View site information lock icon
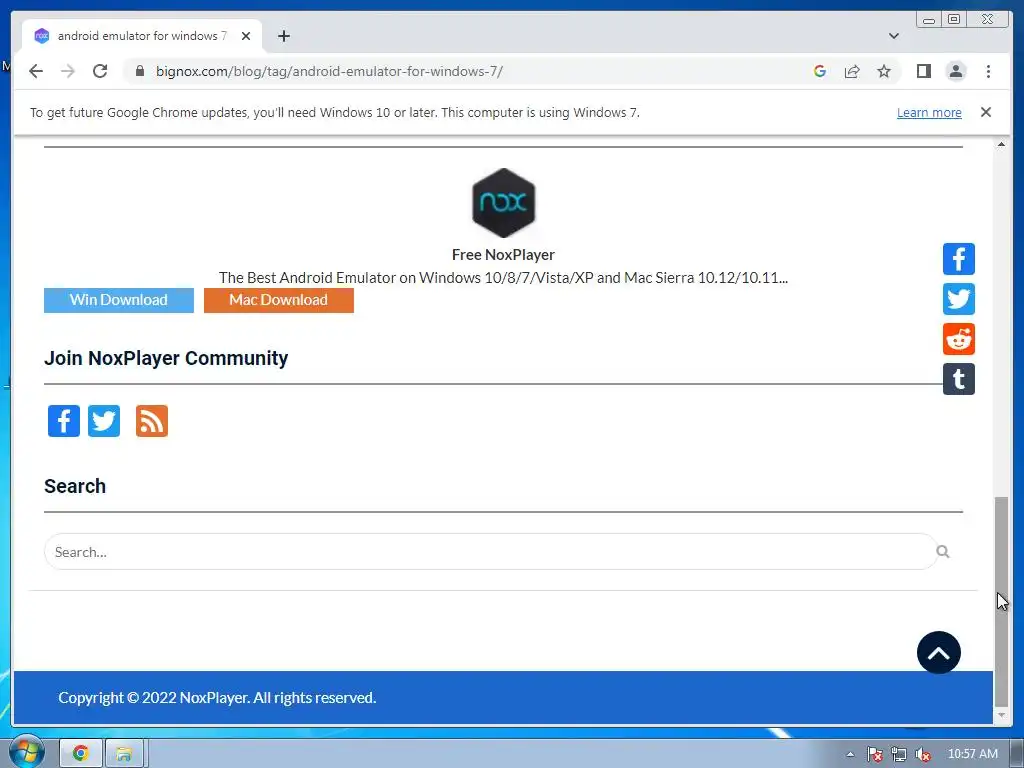This screenshot has width=1024, height=768. [x=139, y=71]
